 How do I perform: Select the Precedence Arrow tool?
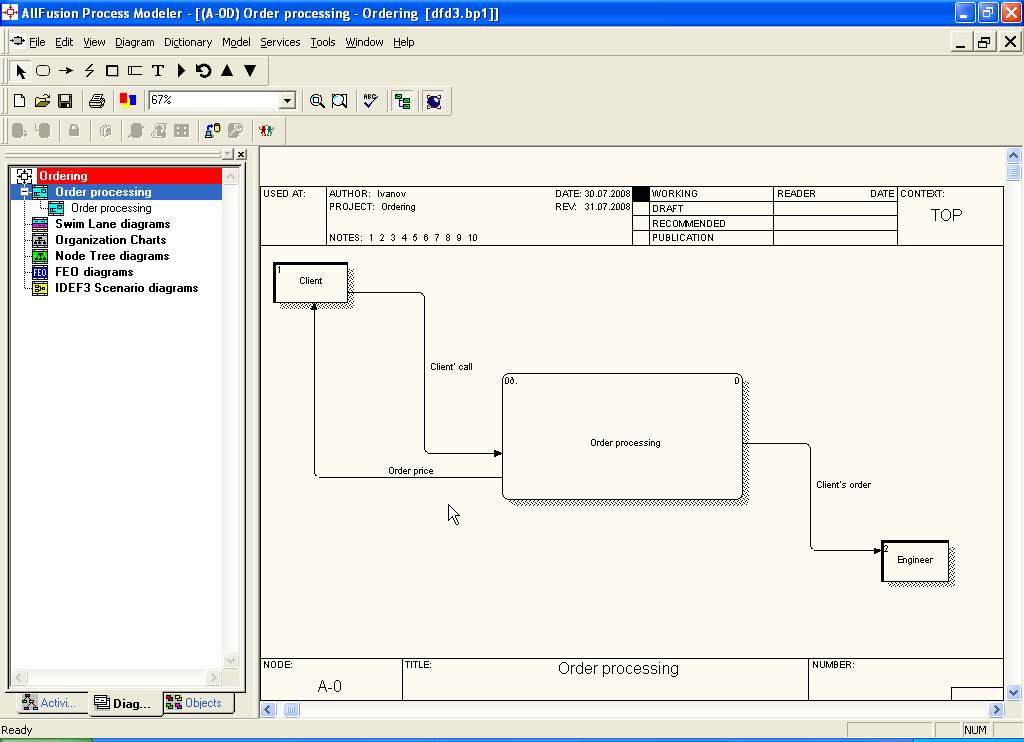pos(66,71)
